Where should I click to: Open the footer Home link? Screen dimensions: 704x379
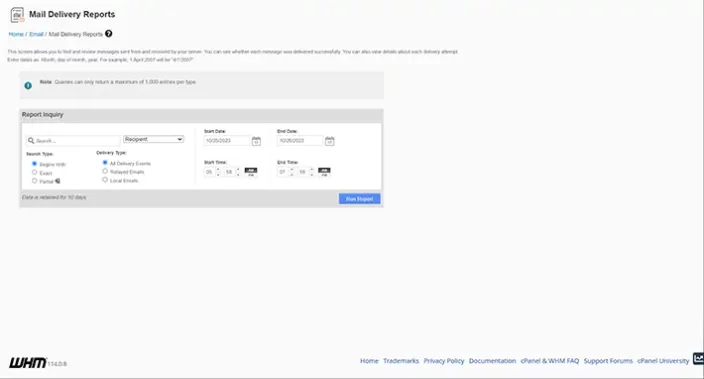click(x=369, y=361)
